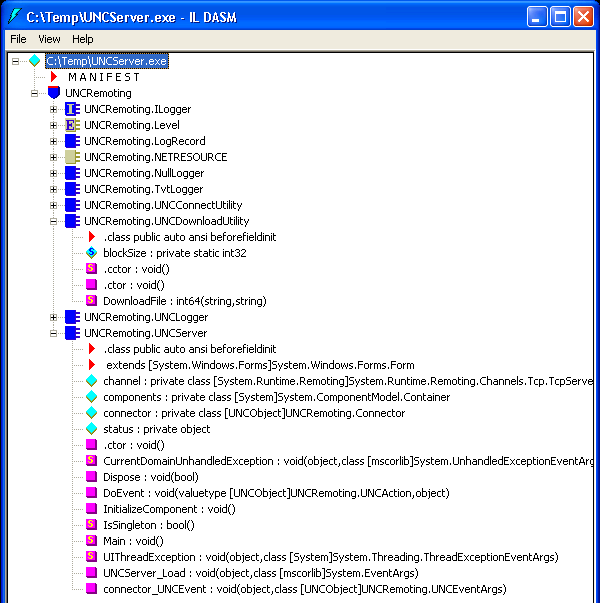
Task: Expand the UNCRemoting.NullLogger node
Action: point(53,173)
